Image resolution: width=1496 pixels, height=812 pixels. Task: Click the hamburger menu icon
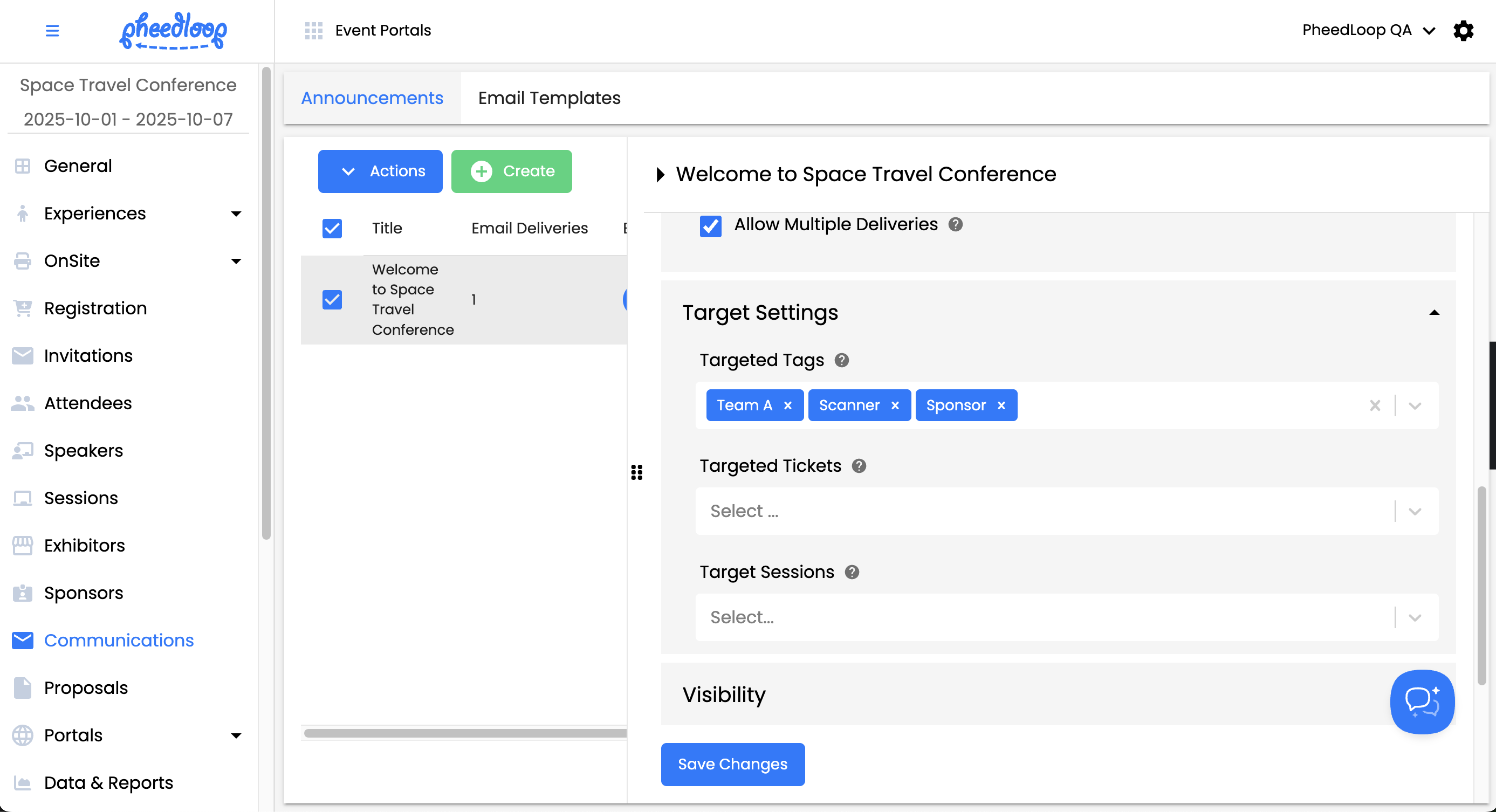(52, 30)
